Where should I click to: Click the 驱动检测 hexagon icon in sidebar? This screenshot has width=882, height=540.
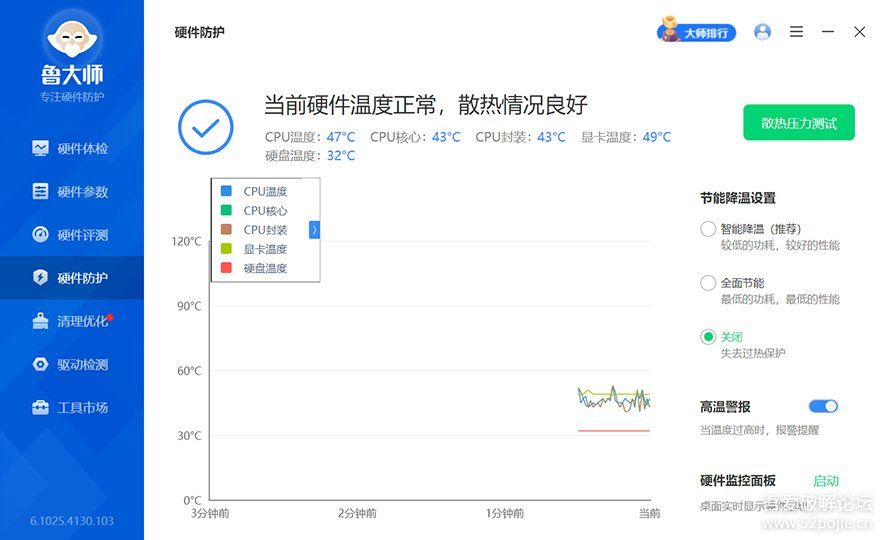click(x=40, y=364)
